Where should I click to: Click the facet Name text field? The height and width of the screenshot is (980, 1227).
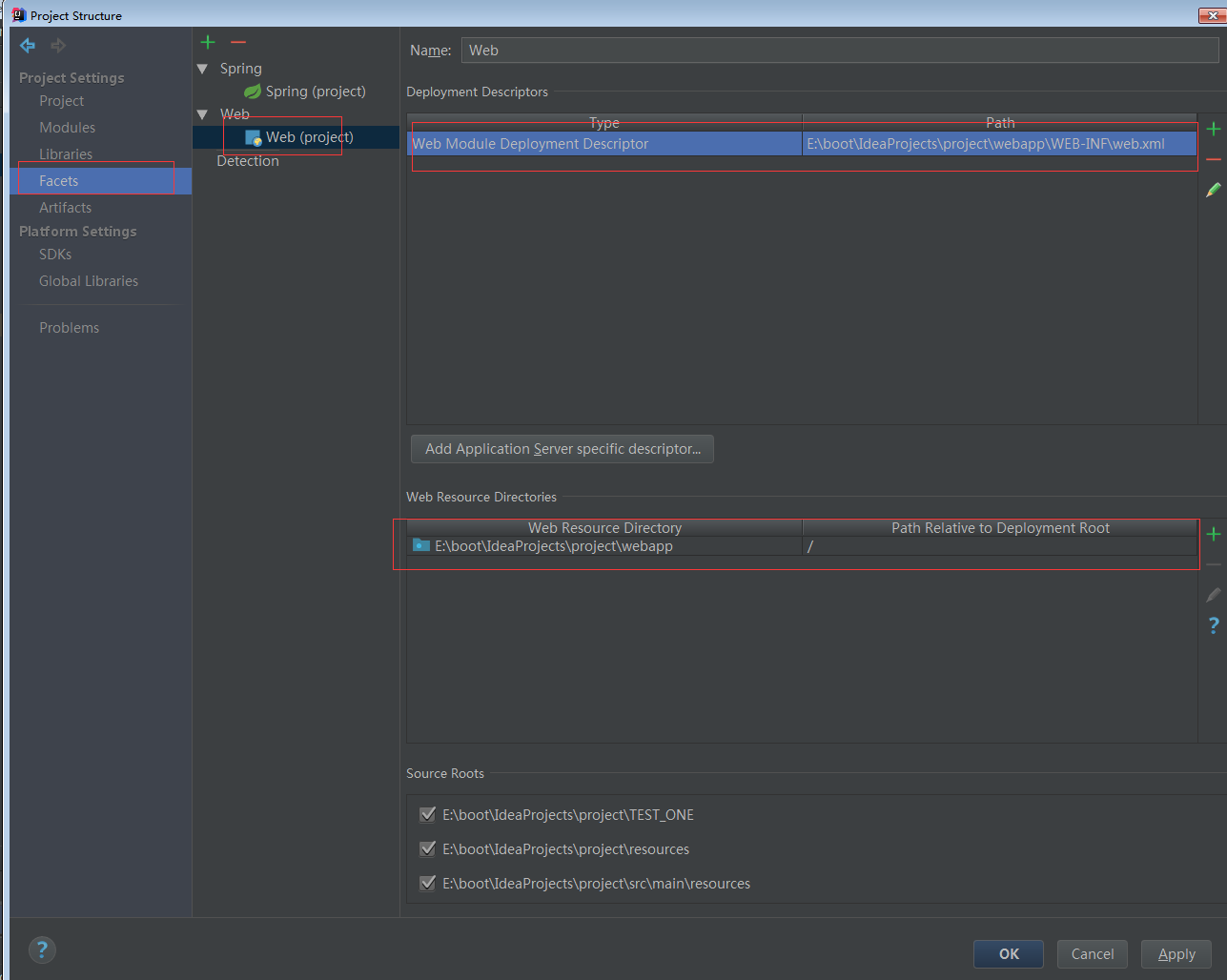839,51
